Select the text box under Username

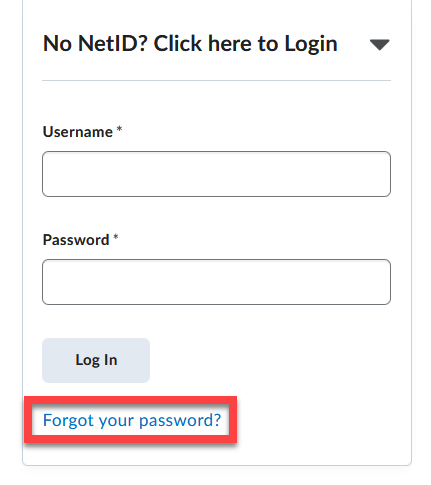216,174
